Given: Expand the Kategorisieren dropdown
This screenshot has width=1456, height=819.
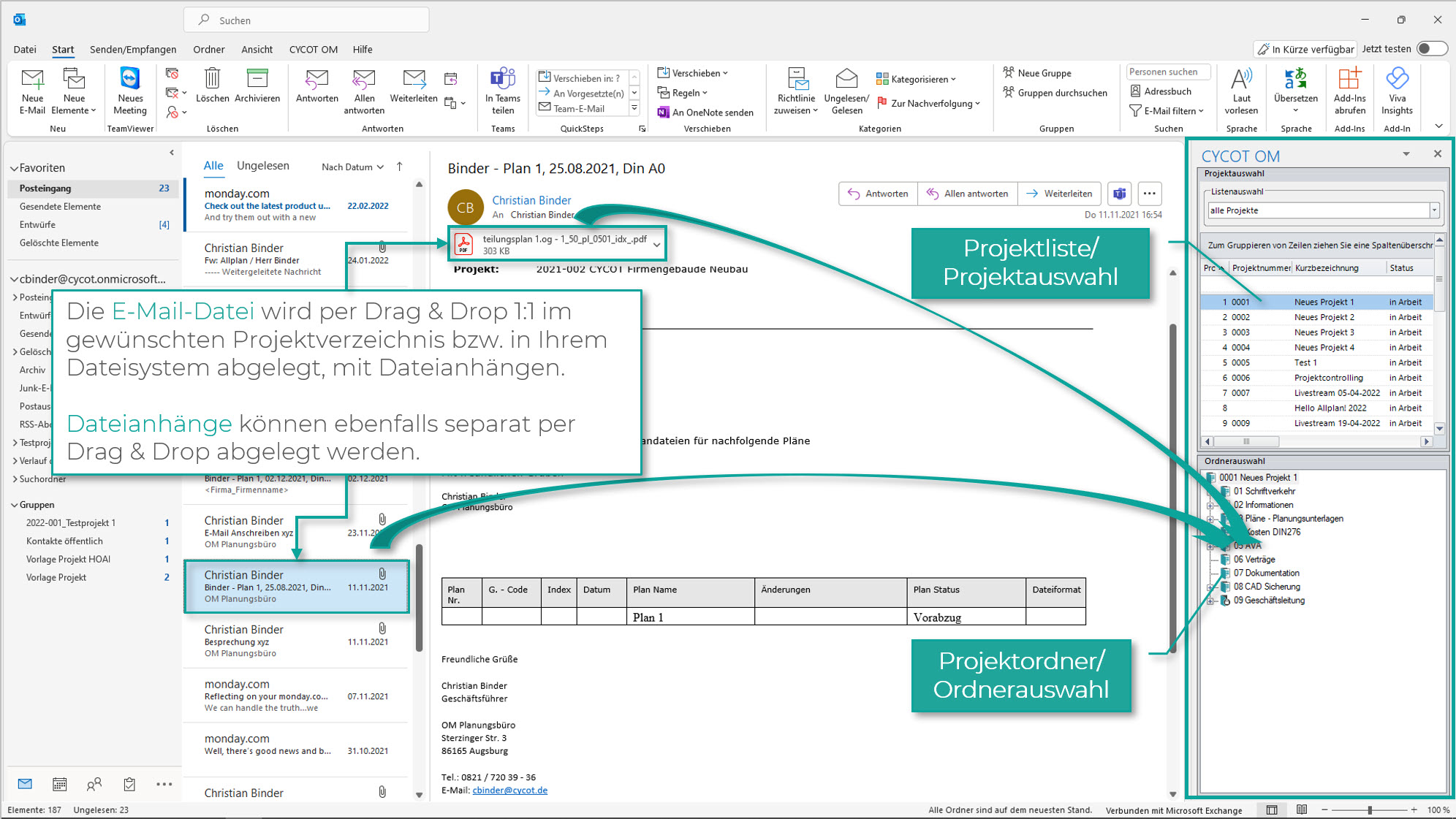Looking at the screenshot, I should (x=920, y=79).
